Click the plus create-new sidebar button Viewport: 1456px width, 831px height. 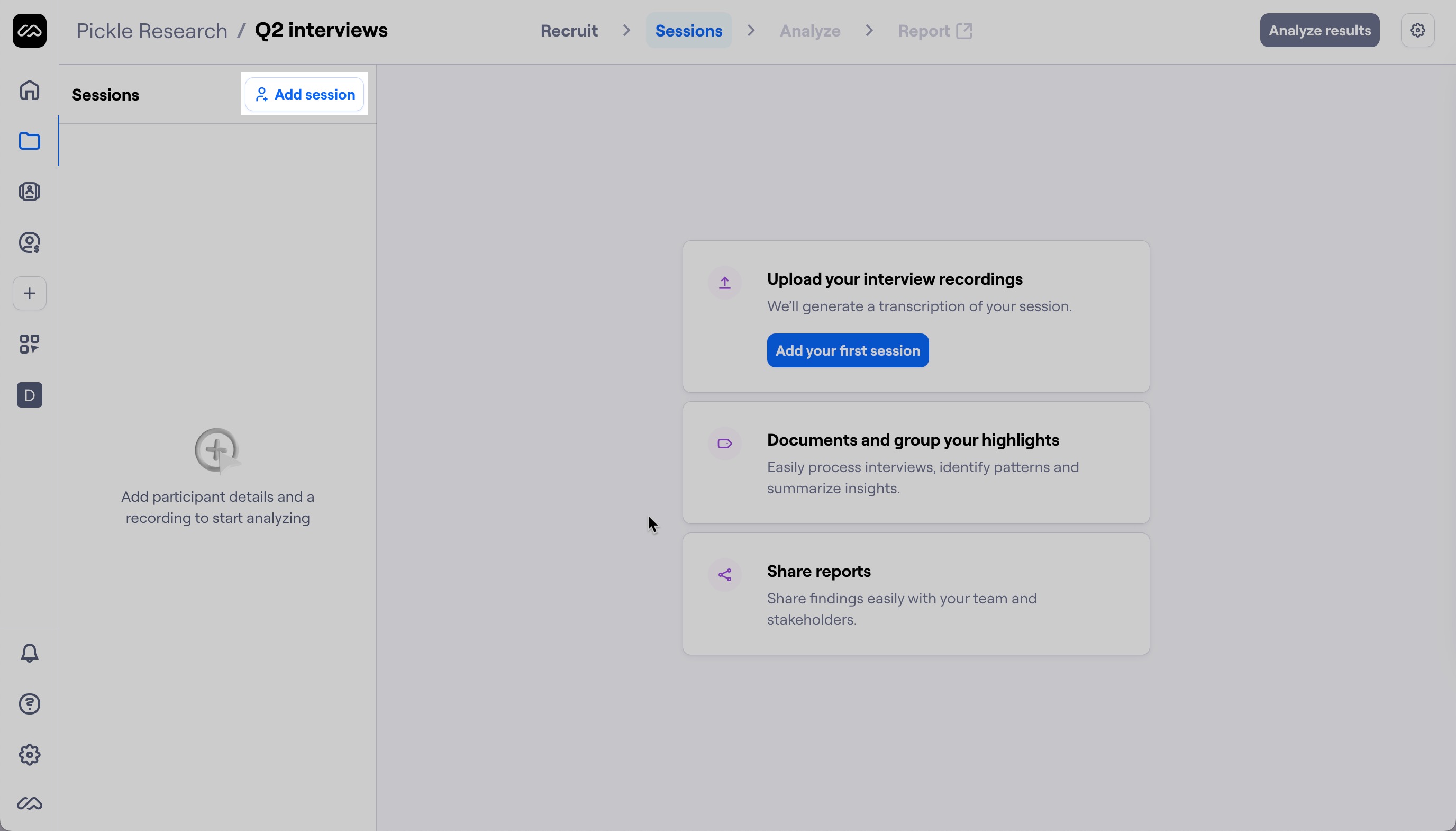coord(29,293)
